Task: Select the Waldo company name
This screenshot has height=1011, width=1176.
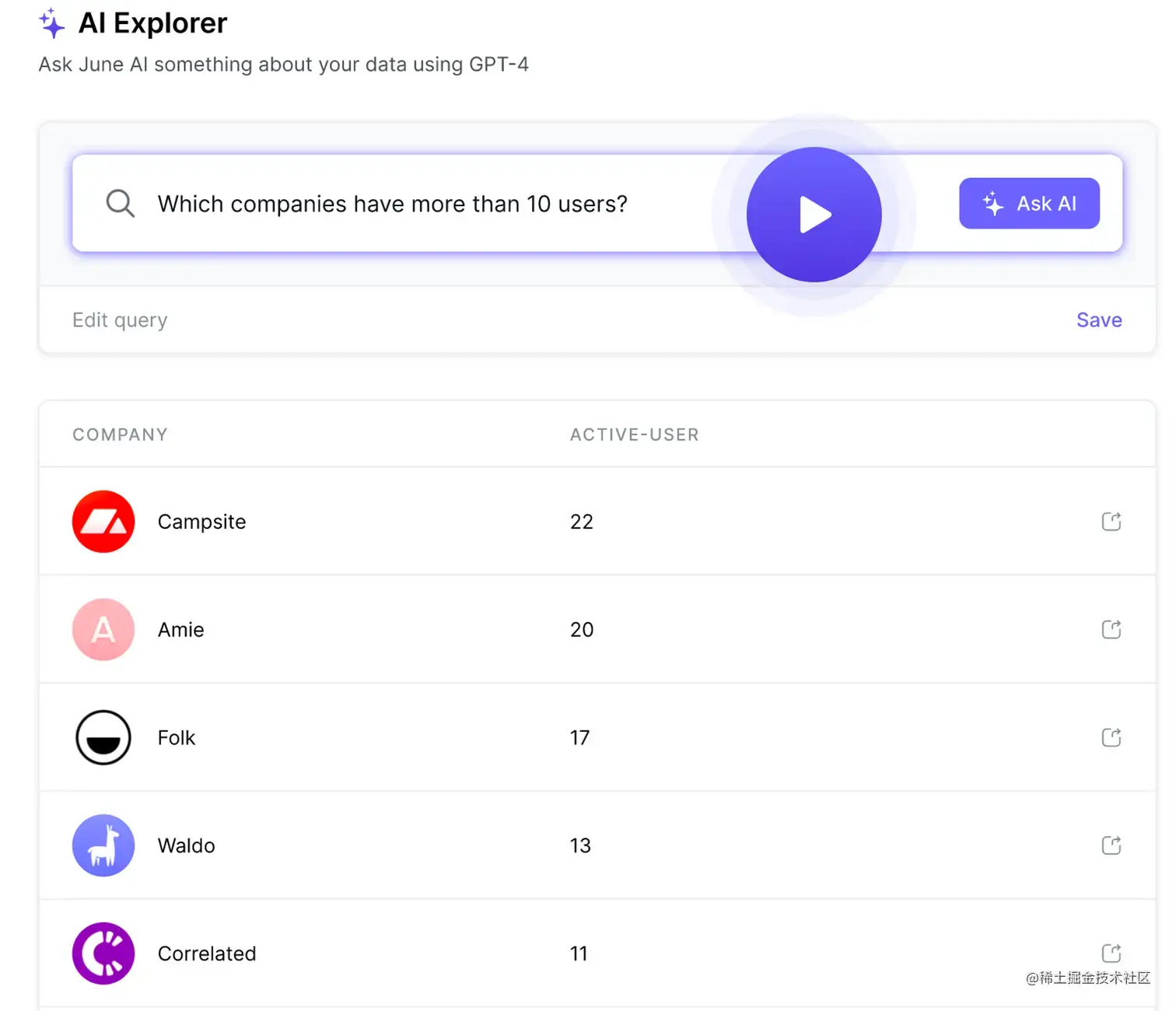Action: tap(186, 845)
